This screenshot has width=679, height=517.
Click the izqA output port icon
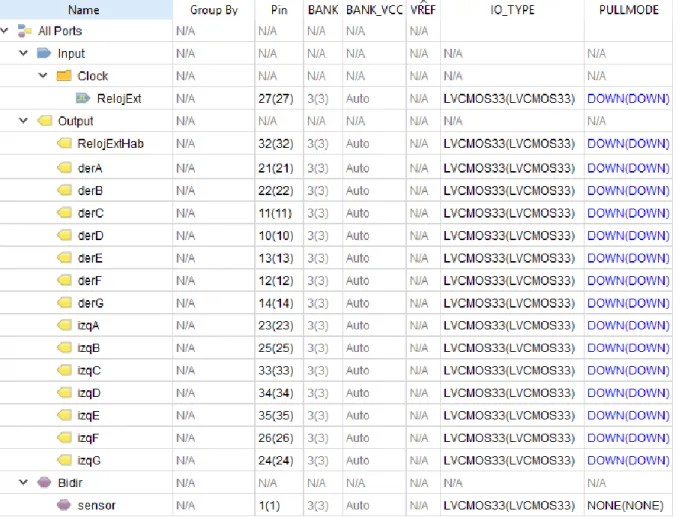65,325
